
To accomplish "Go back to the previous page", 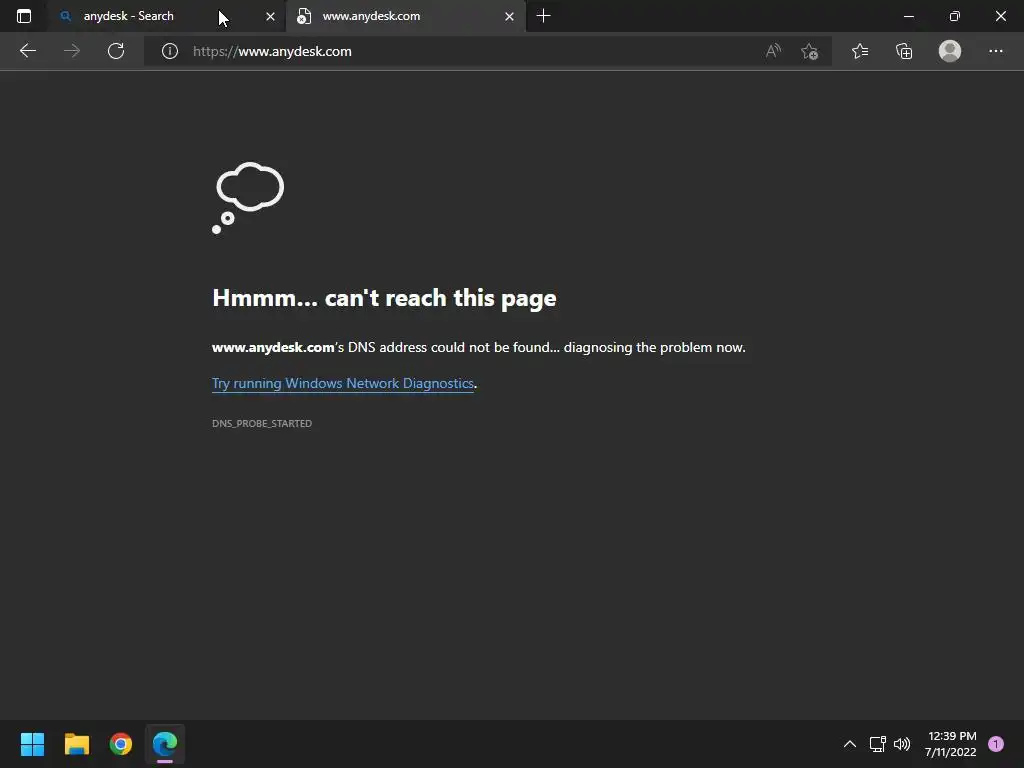I will point(27,51).
